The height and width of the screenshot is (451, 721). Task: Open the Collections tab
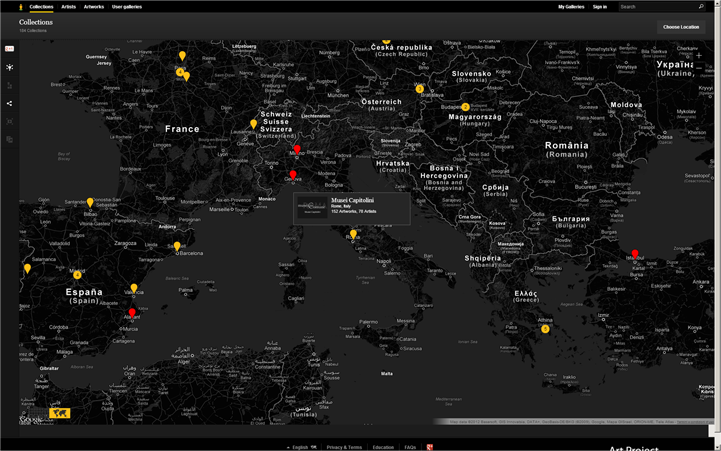pyautogui.click(x=41, y=7)
